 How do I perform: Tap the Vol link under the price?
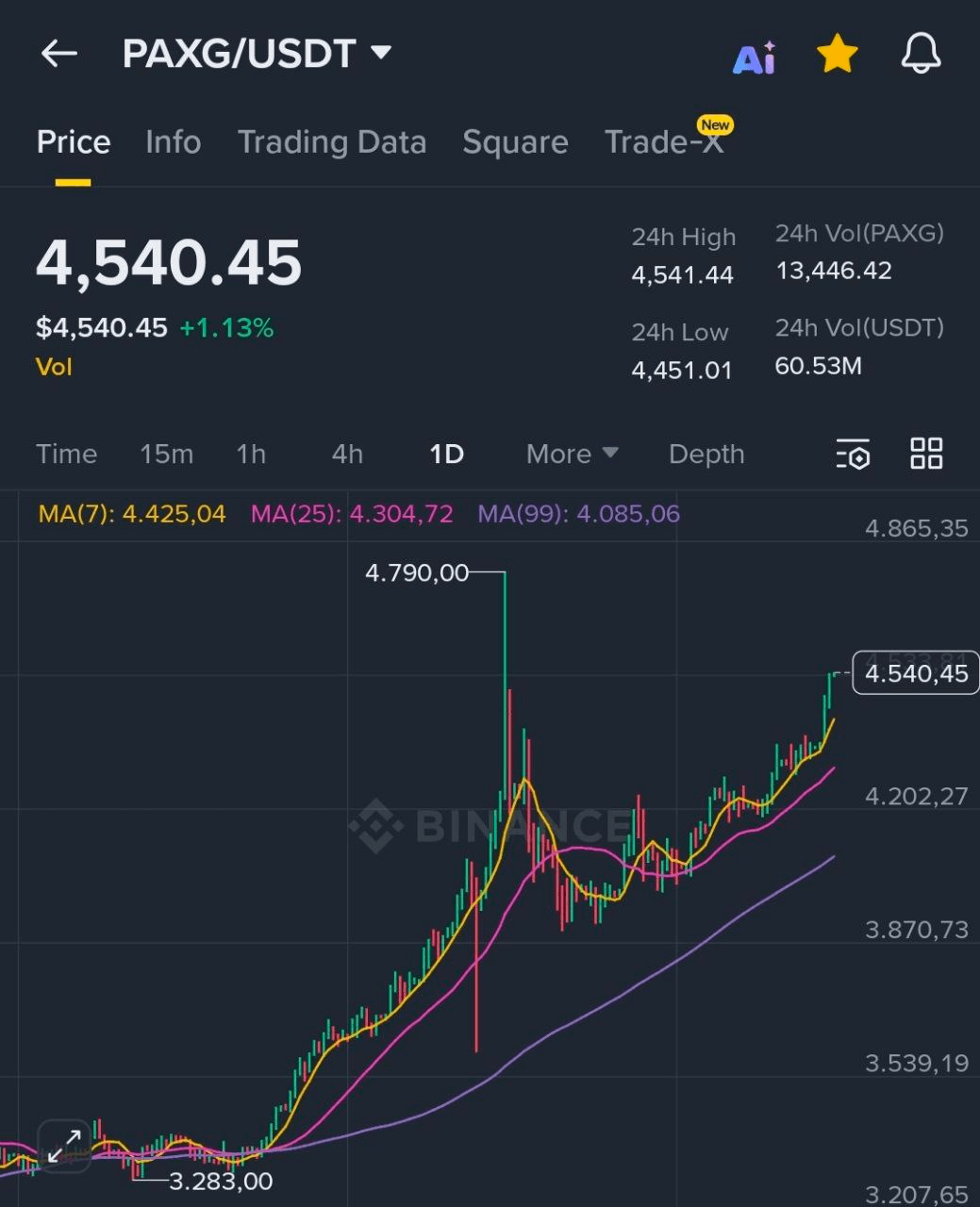[54, 367]
